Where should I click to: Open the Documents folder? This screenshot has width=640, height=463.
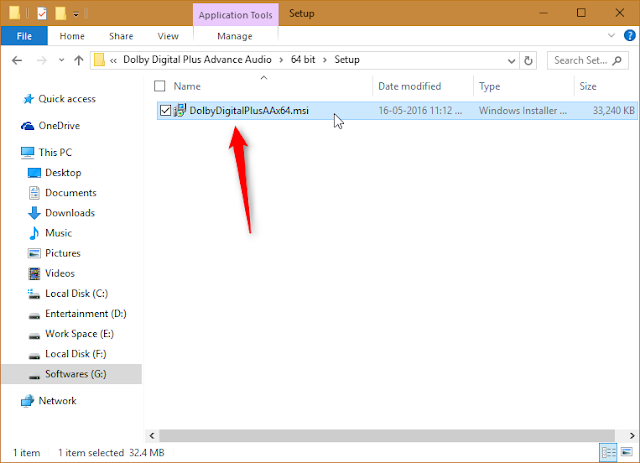(x=71, y=193)
